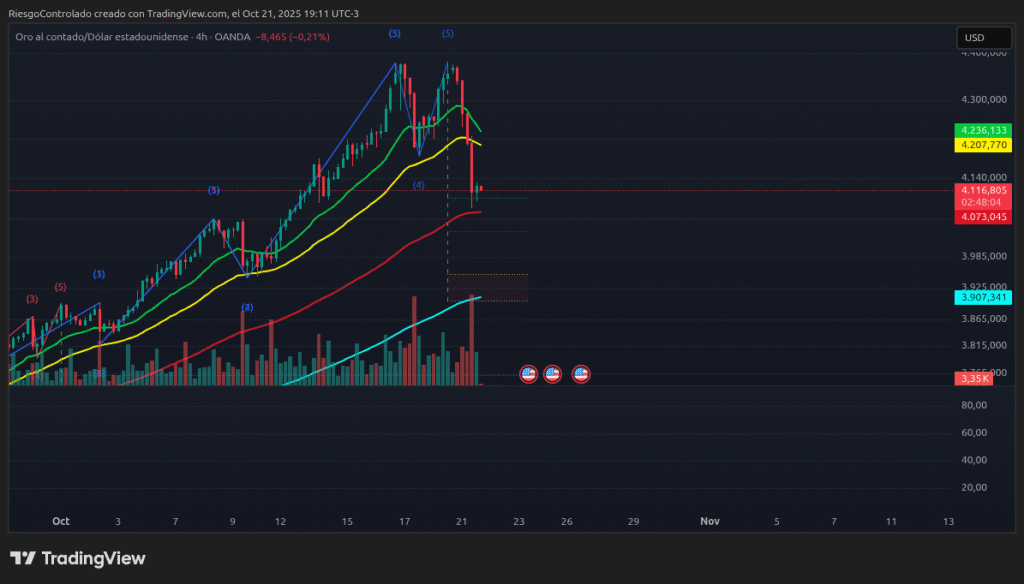Image resolution: width=1024 pixels, height=584 pixels.
Task: Click the Oct label on time axis
Action: (61, 521)
